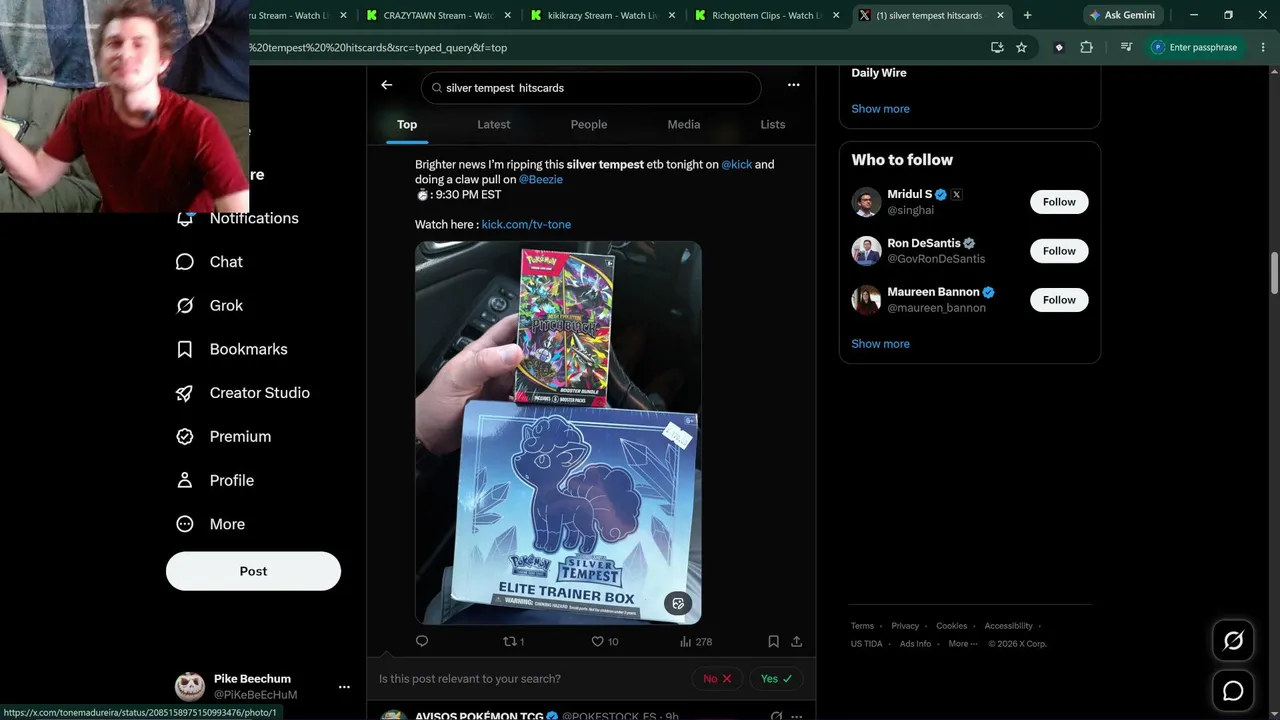
Task: Open the Cookies footer link
Action: [x=952, y=626]
